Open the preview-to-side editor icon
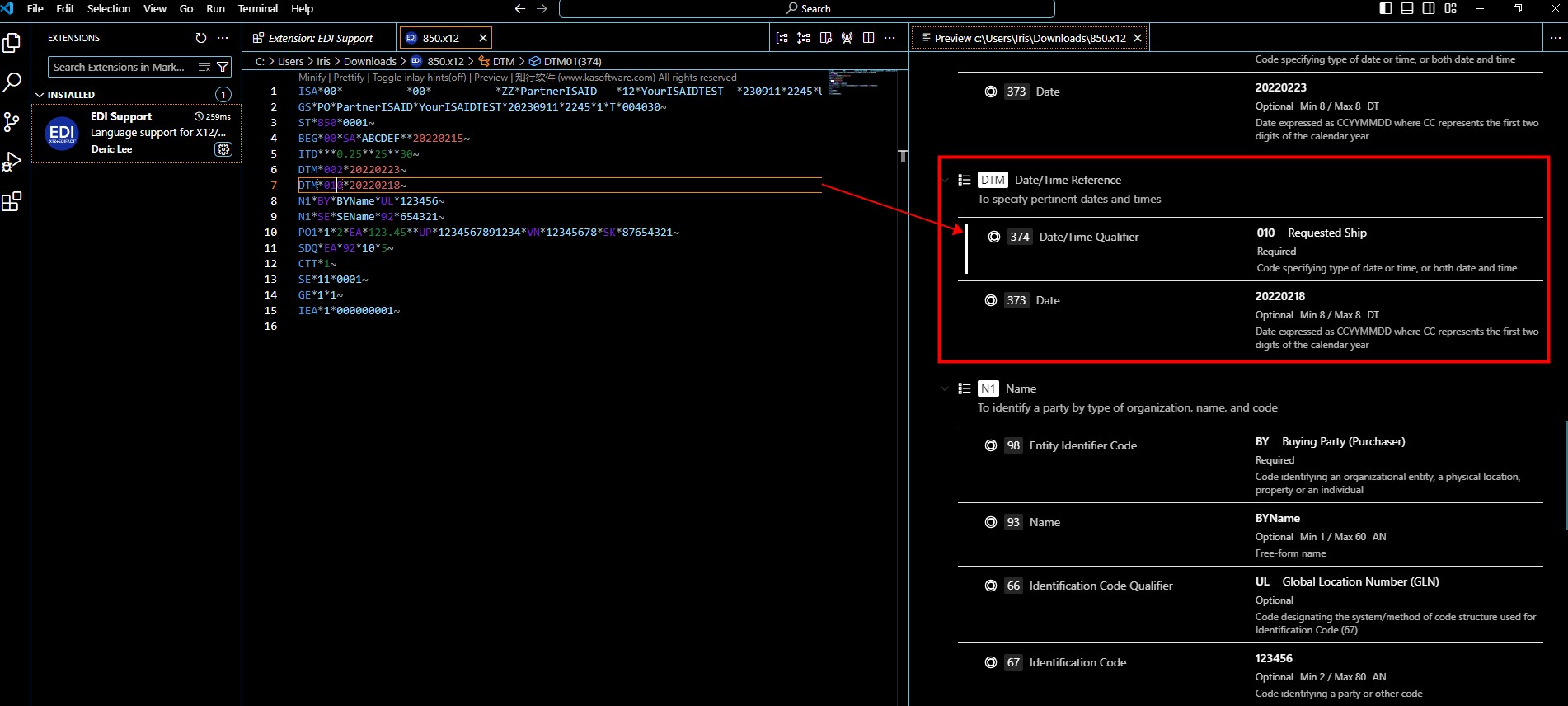This screenshot has width=1568, height=706. (825, 38)
